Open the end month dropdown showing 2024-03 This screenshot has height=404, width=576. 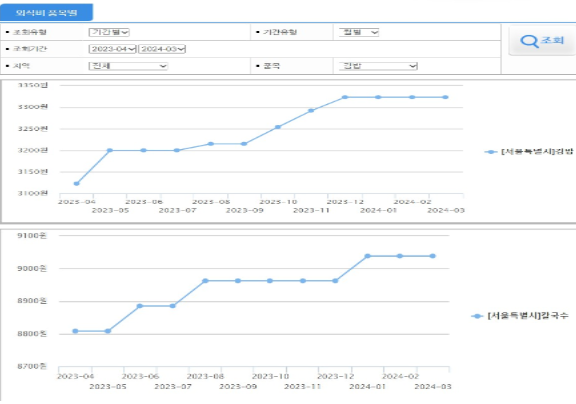coord(162,49)
